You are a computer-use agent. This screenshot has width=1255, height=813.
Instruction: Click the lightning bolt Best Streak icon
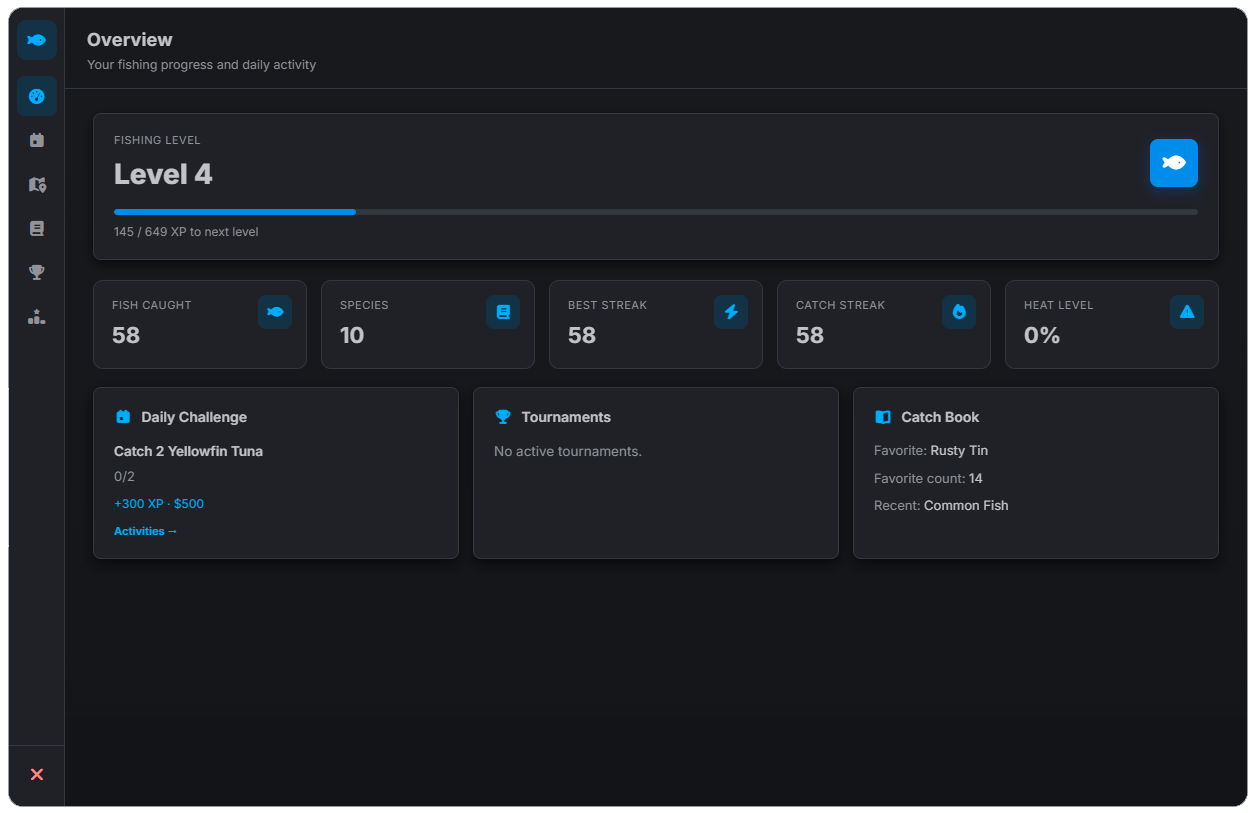pyautogui.click(x=731, y=312)
